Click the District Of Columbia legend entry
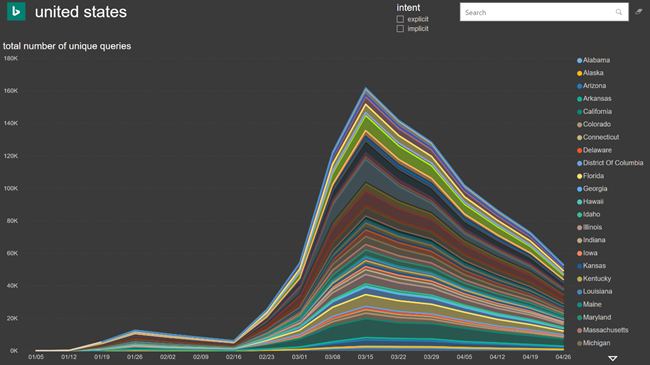Viewport: 650px width, 365px height. pyautogui.click(x=610, y=163)
